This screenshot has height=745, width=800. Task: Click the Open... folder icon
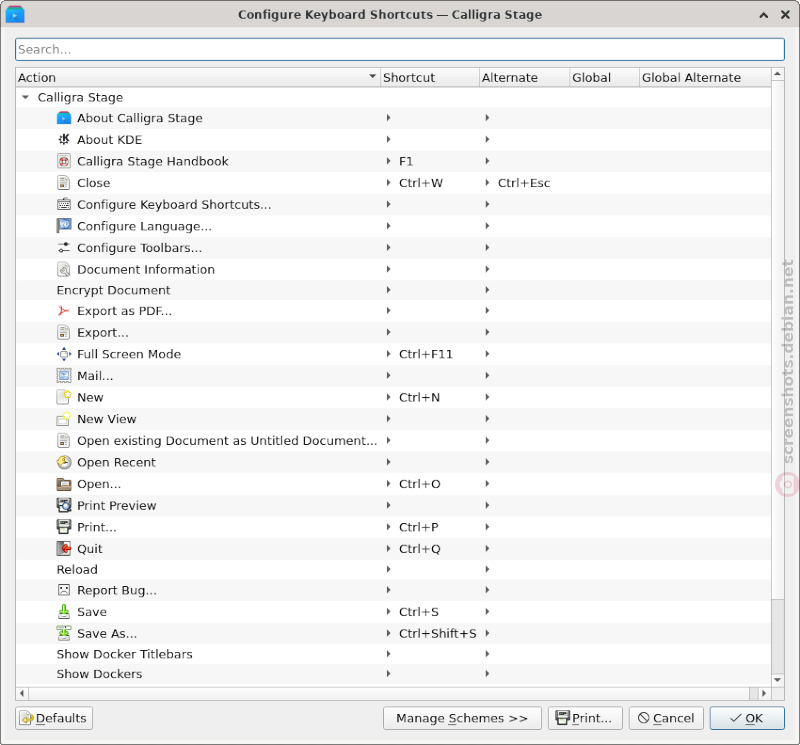[x=64, y=484]
